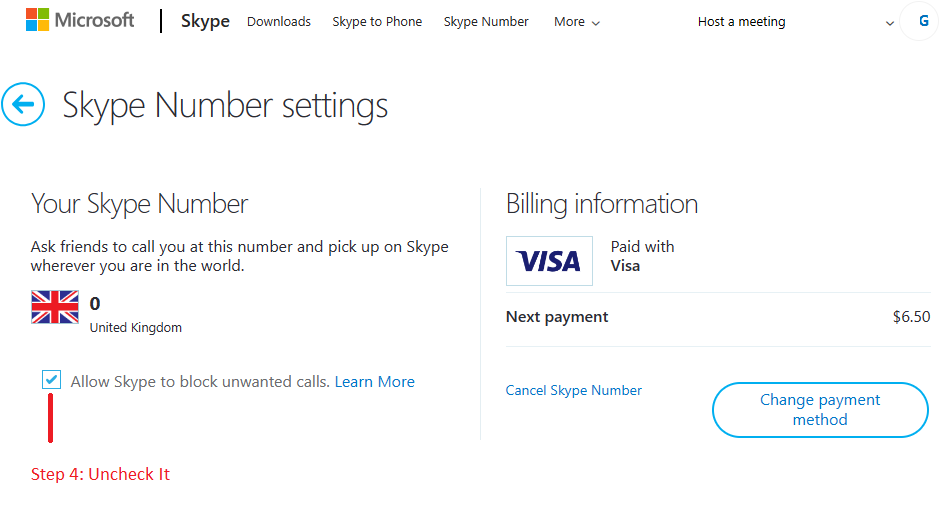
Task: Click the Your Skype Number heading
Action: click(139, 204)
